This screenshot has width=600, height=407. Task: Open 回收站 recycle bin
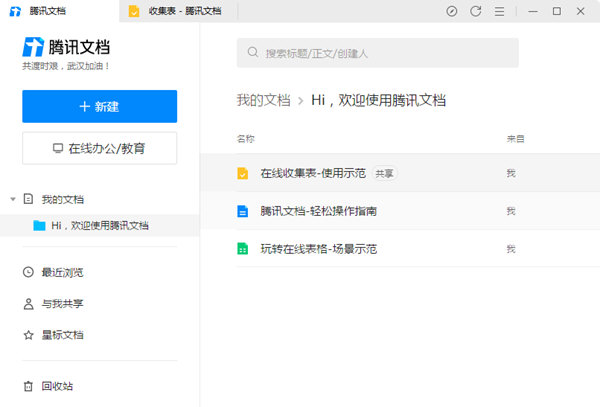(x=56, y=386)
